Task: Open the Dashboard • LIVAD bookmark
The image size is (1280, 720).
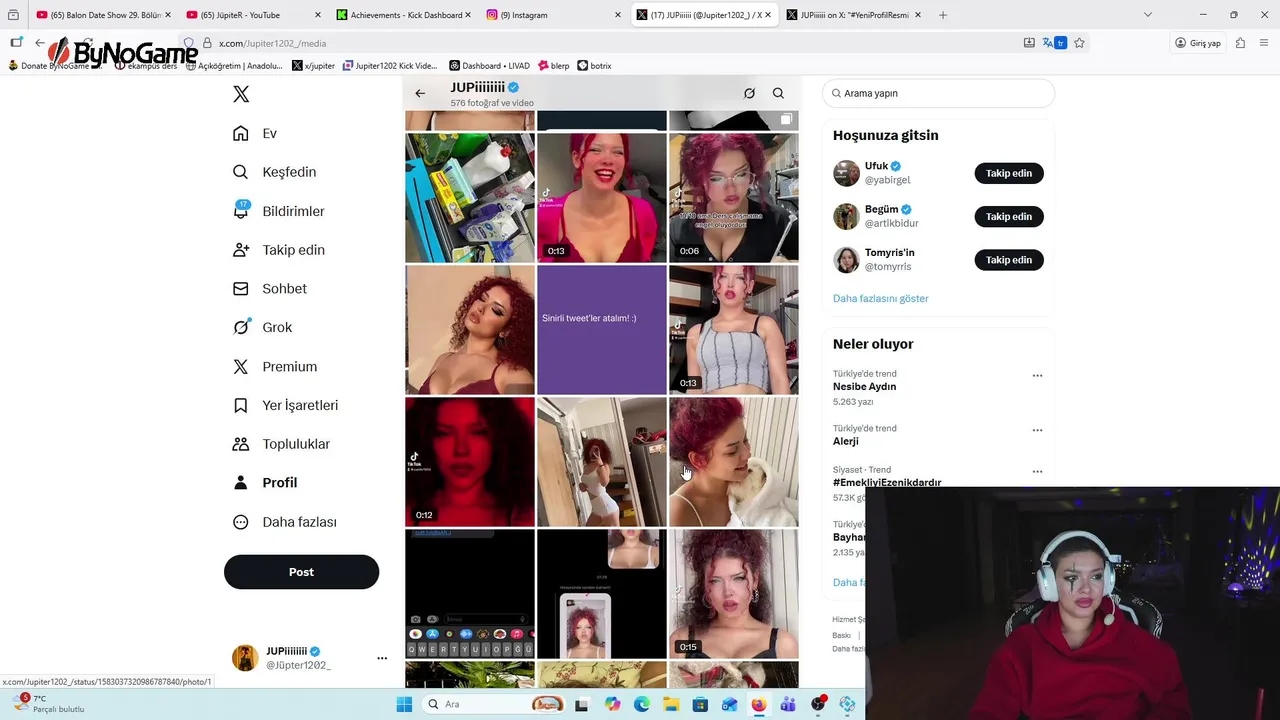Action: click(490, 66)
